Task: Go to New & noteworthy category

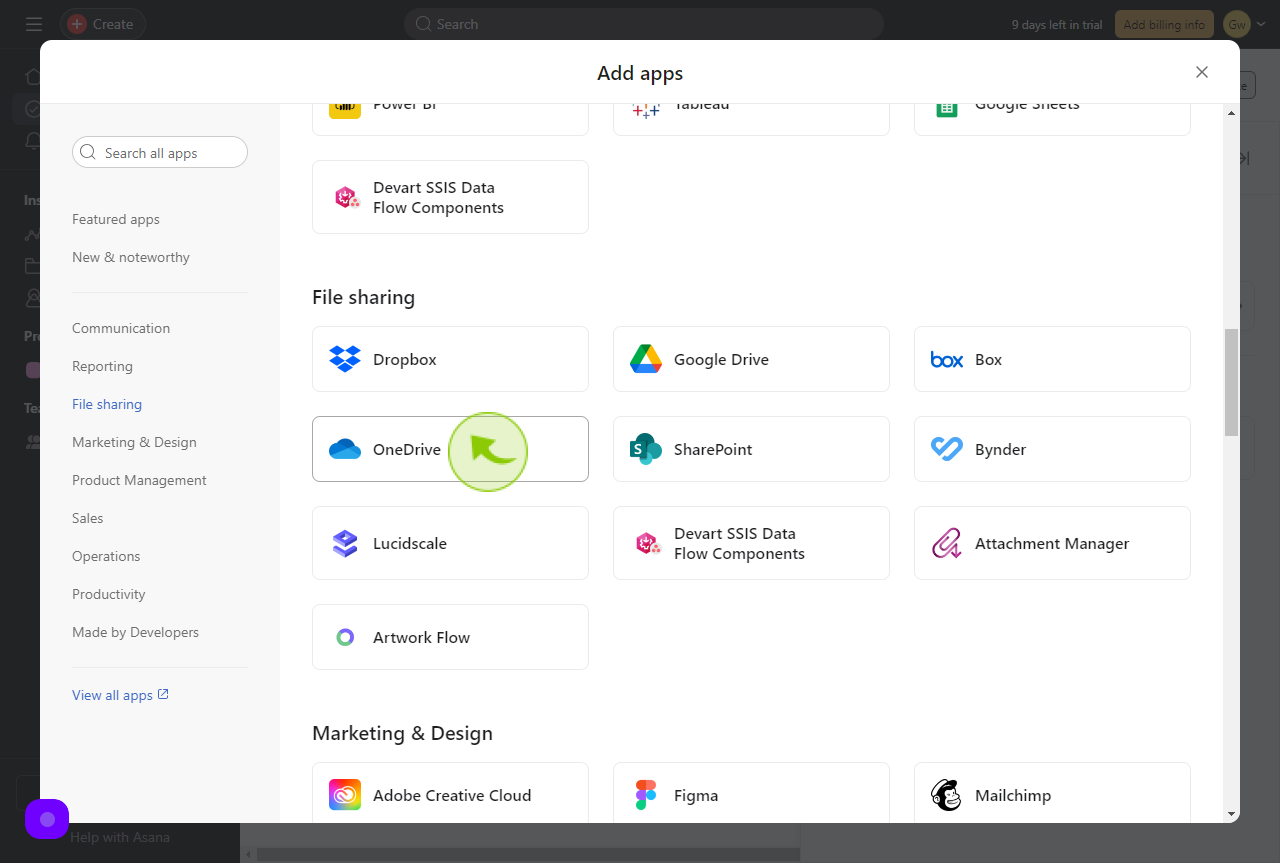Action: [x=131, y=257]
